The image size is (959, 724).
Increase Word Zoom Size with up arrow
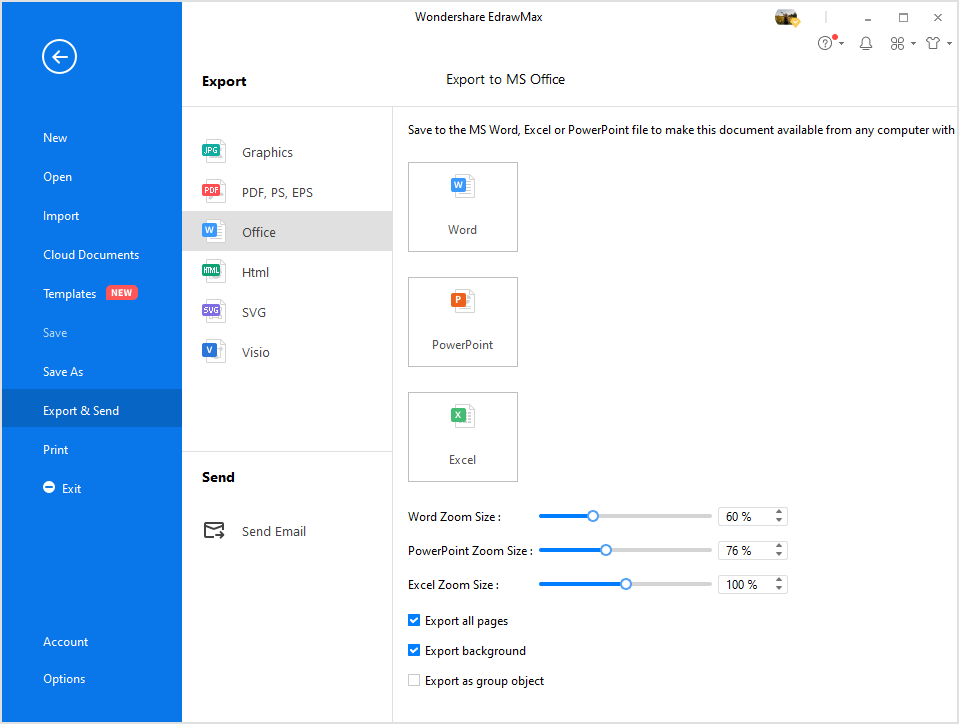pos(779,512)
